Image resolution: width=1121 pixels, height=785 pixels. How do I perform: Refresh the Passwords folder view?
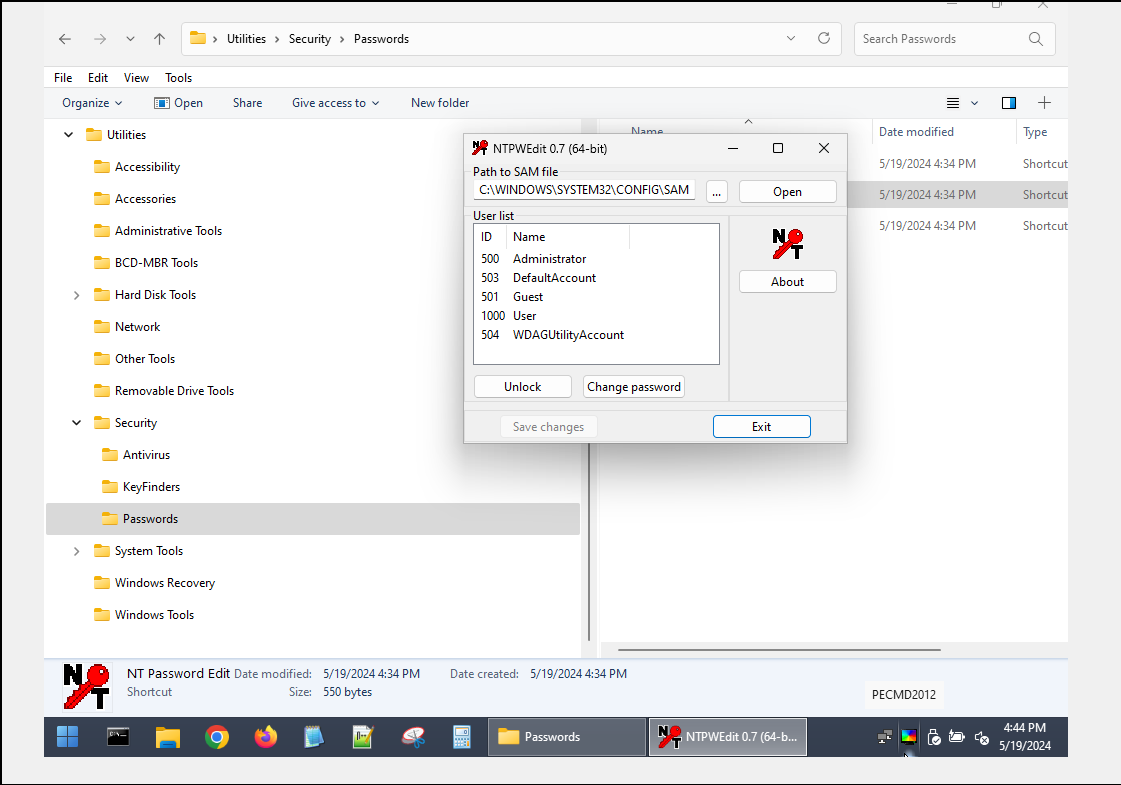tap(824, 39)
